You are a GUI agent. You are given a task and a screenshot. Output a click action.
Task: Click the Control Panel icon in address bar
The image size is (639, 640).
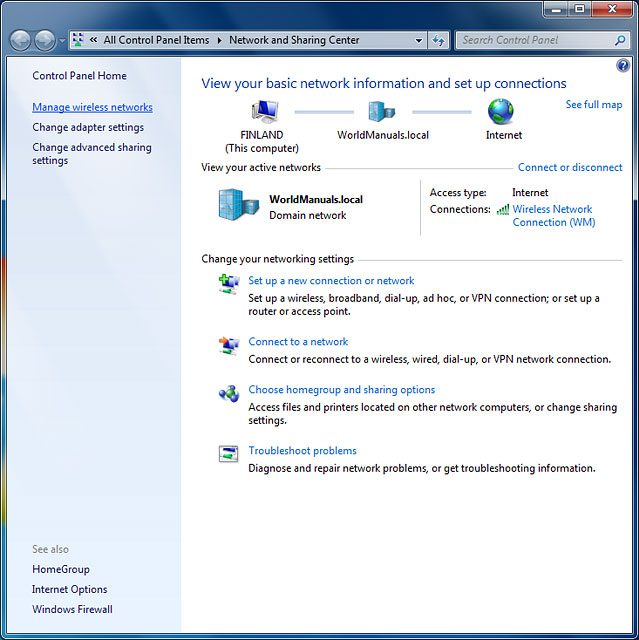(x=78, y=40)
